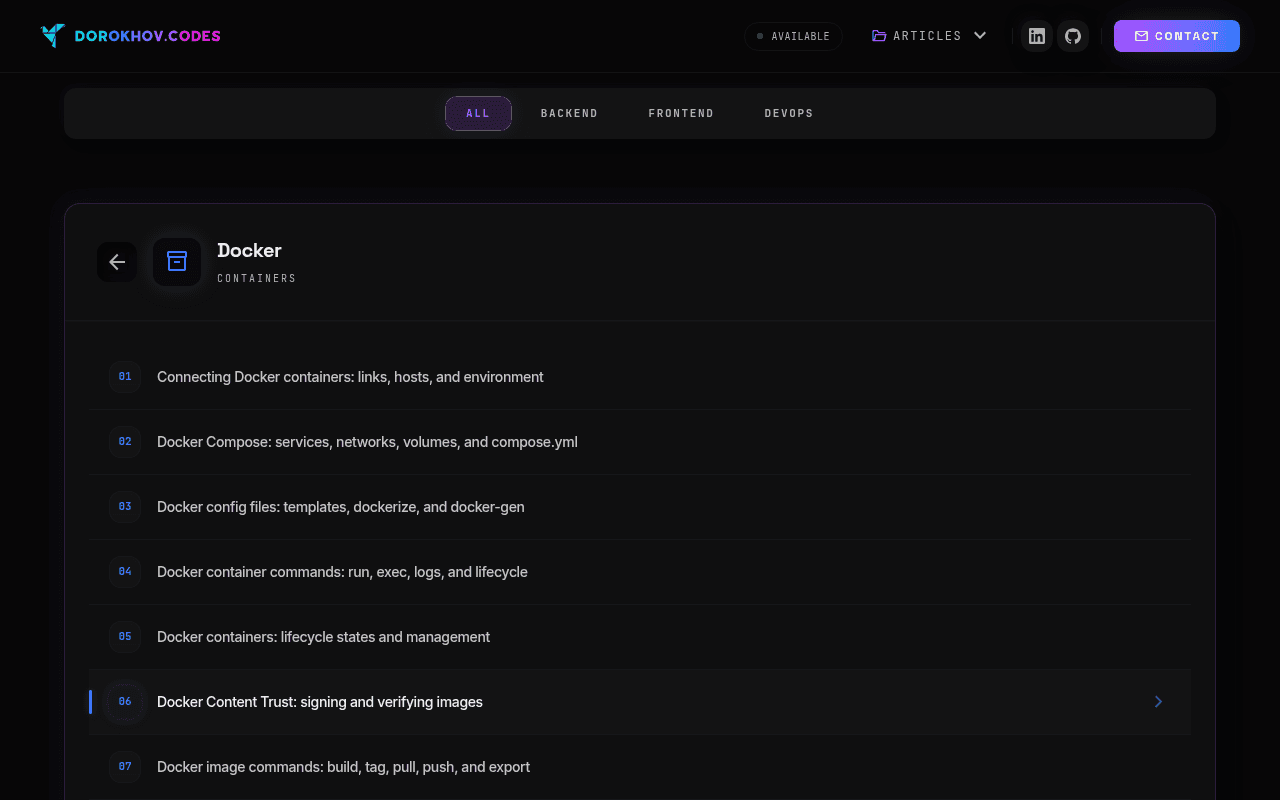Image resolution: width=1280 pixels, height=800 pixels.
Task: Click the 05 number badge
Action: [x=125, y=637]
